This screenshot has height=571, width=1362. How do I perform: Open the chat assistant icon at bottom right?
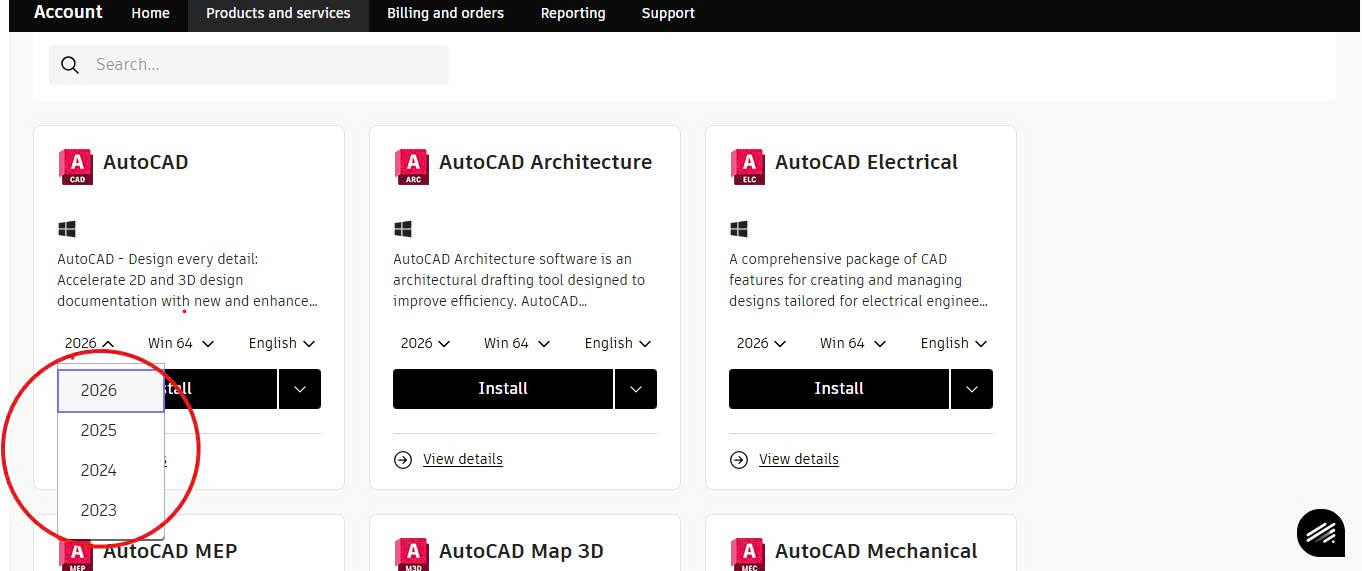(1320, 532)
